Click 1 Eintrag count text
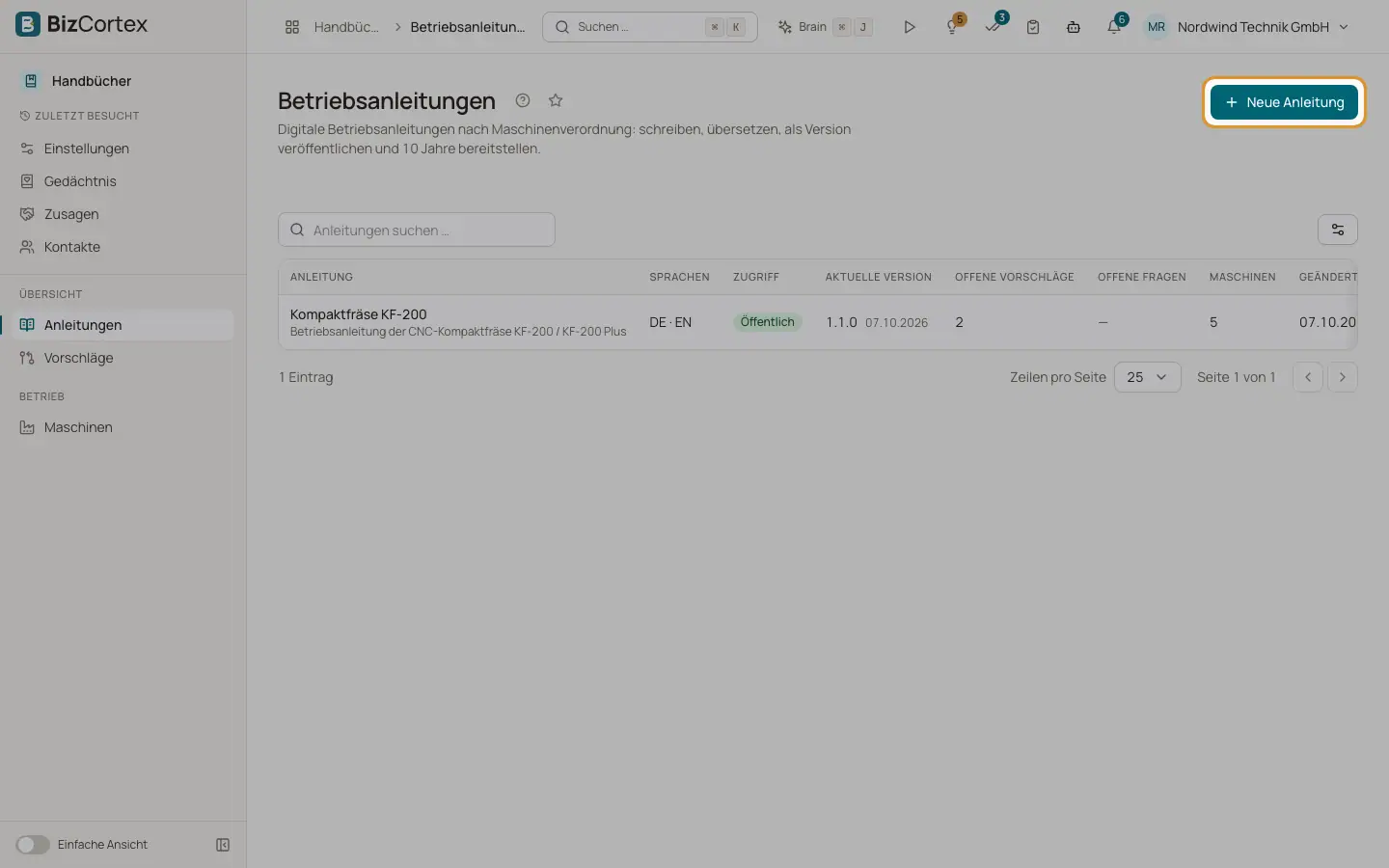The height and width of the screenshot is (868, 1389). point(306,377)
